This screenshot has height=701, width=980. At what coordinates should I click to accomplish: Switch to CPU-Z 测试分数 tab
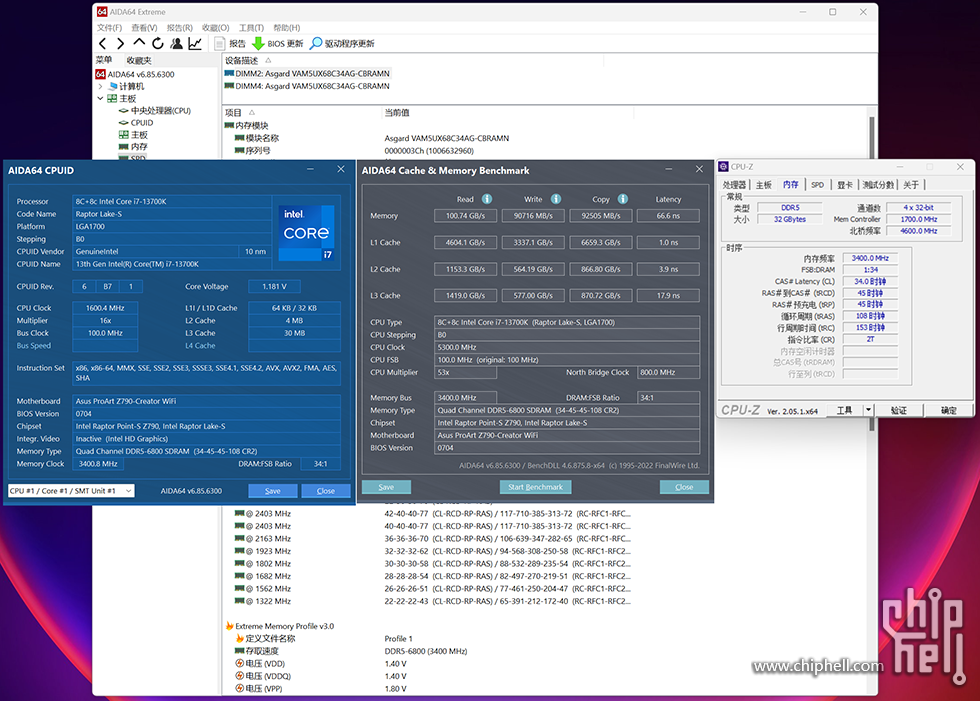coord(879,184)
